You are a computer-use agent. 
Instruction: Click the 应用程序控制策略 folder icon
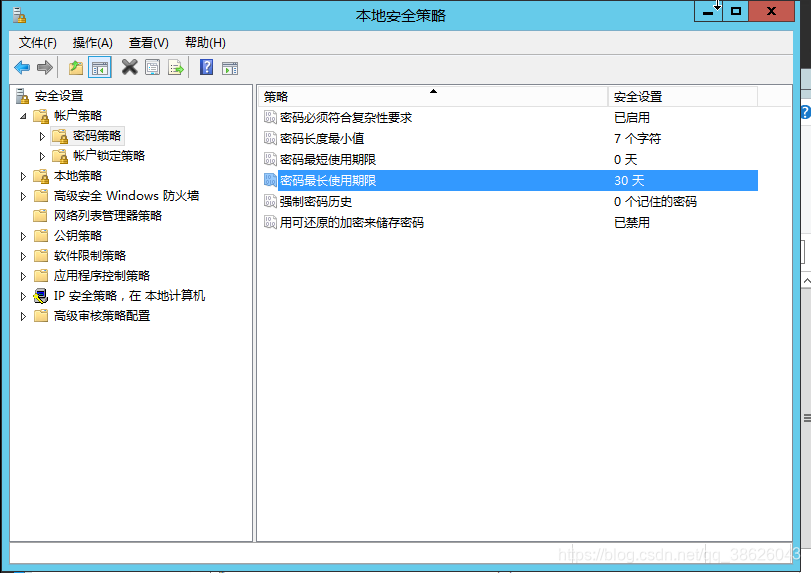coord(41,276)
